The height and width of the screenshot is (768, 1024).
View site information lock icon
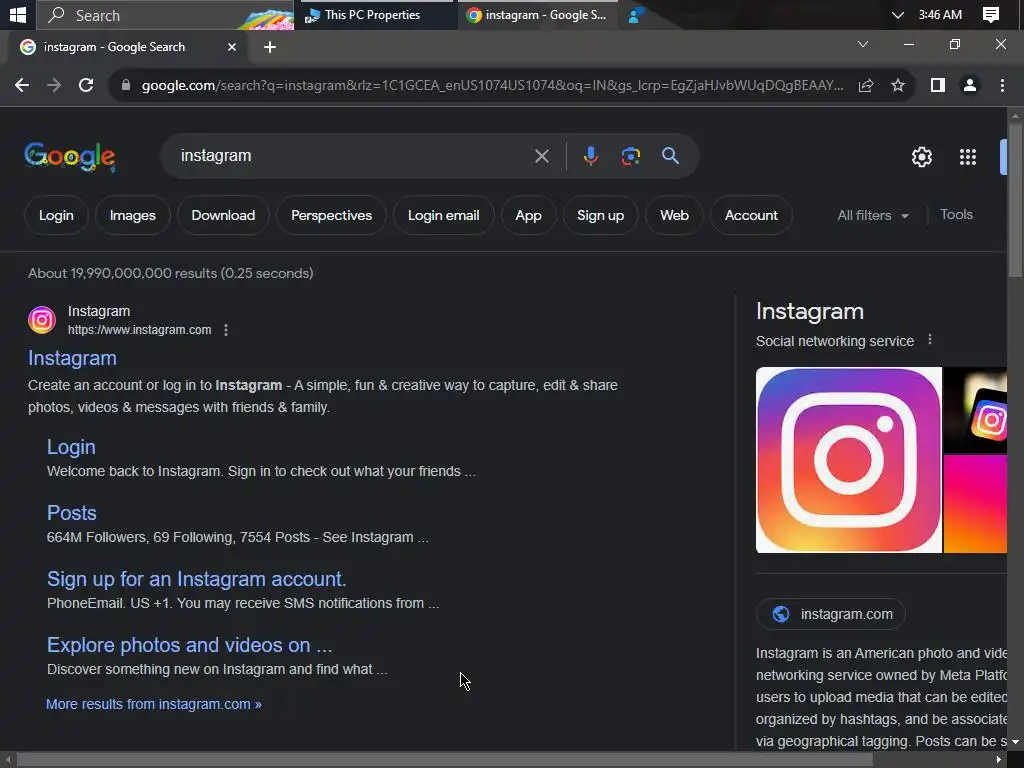[126, 86]
